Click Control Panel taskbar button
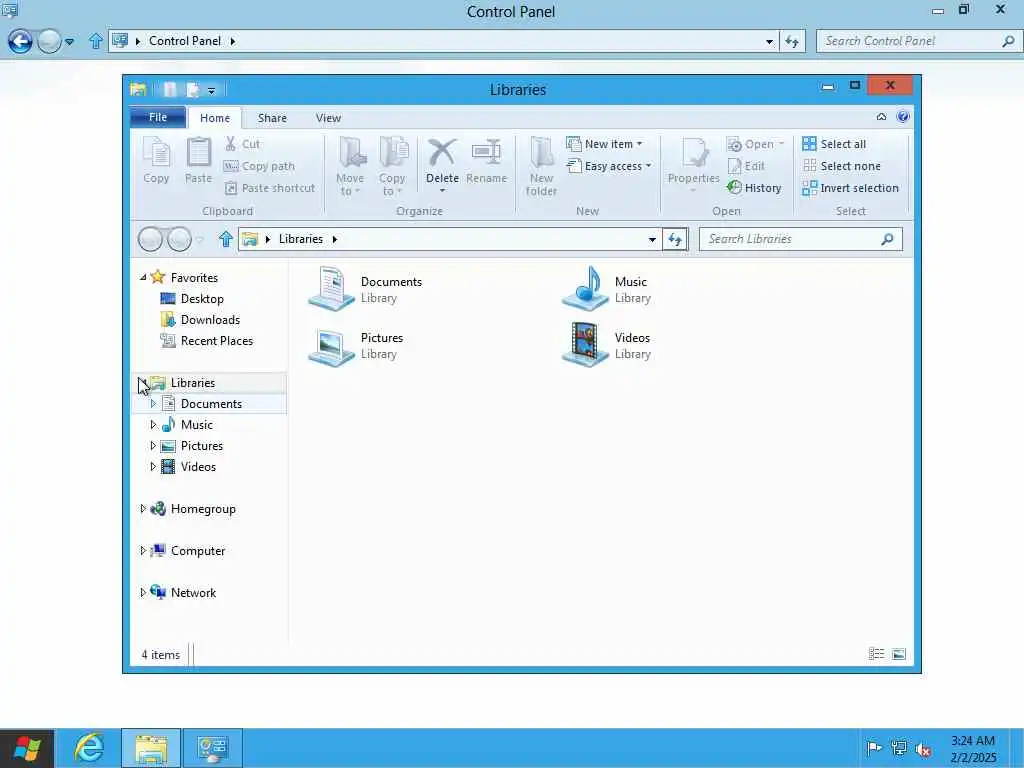1024x768 pixels. [x=212, y=748]
